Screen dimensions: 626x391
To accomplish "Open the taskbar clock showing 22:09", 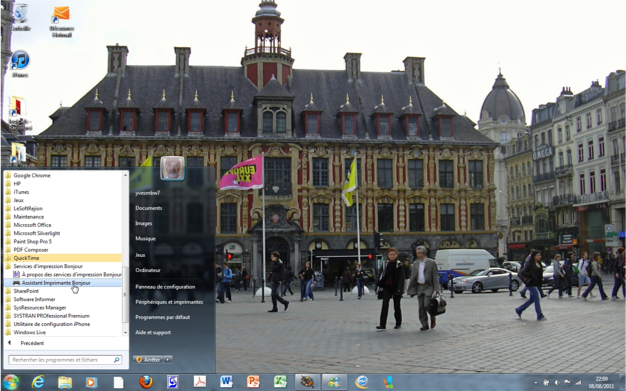I will click(601, 382).
